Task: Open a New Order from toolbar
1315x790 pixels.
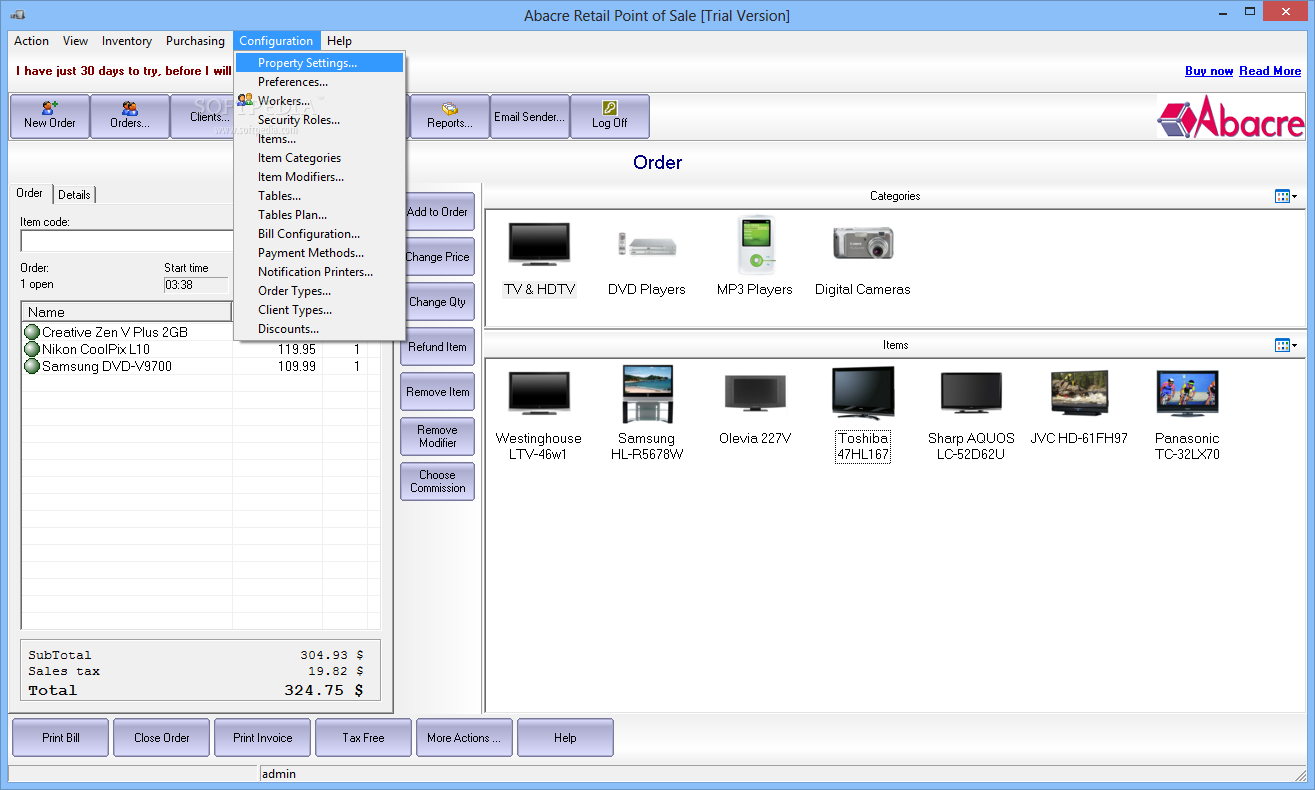Action: pos(50,116)
